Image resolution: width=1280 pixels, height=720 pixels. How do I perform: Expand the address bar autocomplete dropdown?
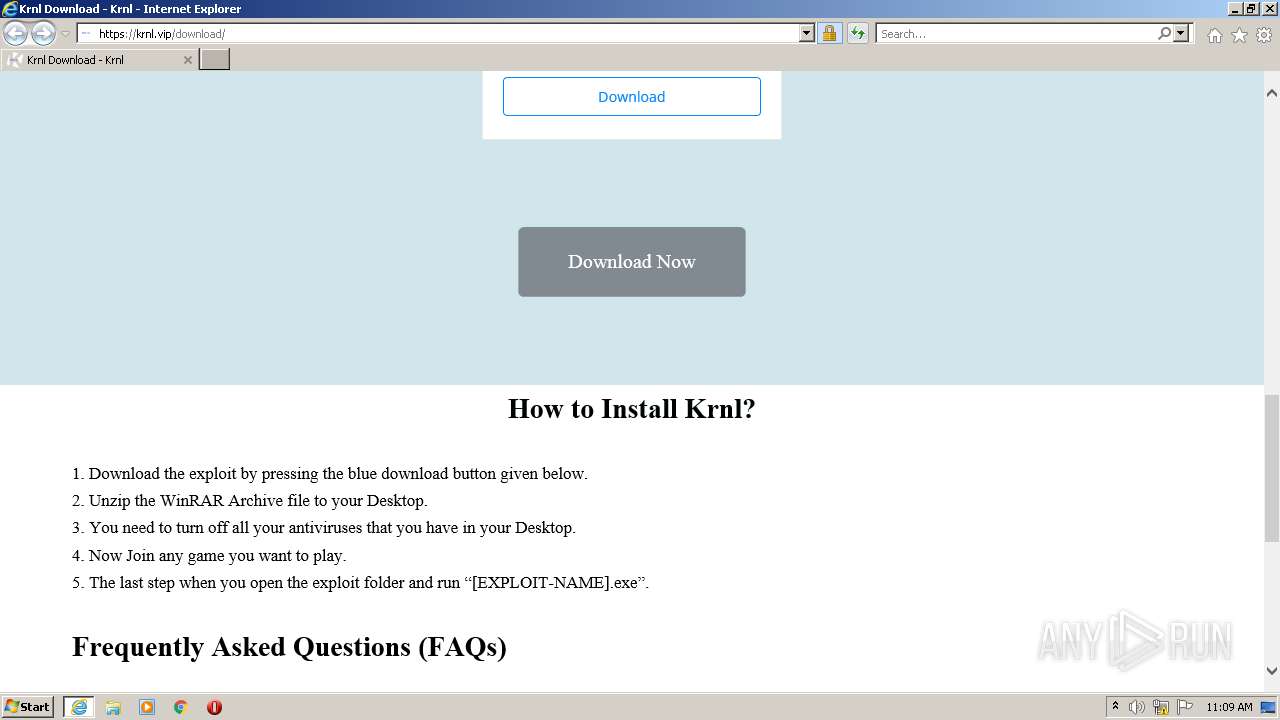[807, 33]
